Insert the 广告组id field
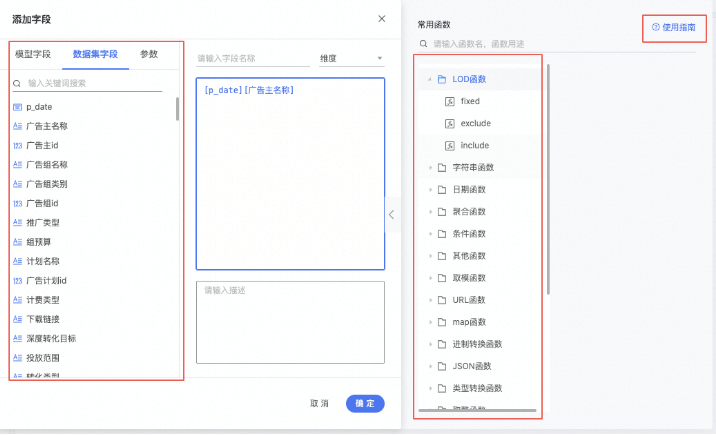 [x=42, y=204]
